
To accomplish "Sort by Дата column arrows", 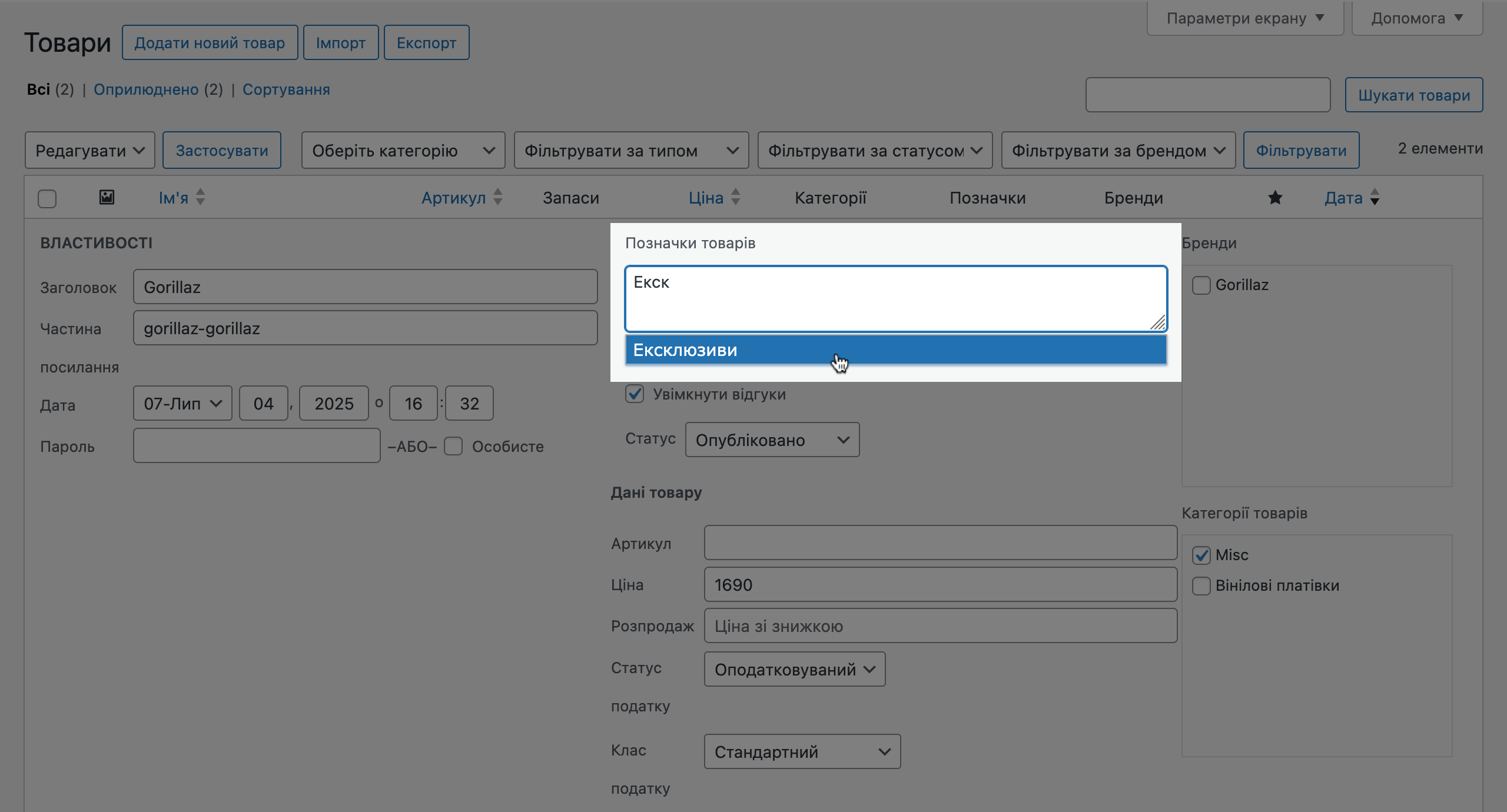I will pyautogui.click(x=1375, y=197).
